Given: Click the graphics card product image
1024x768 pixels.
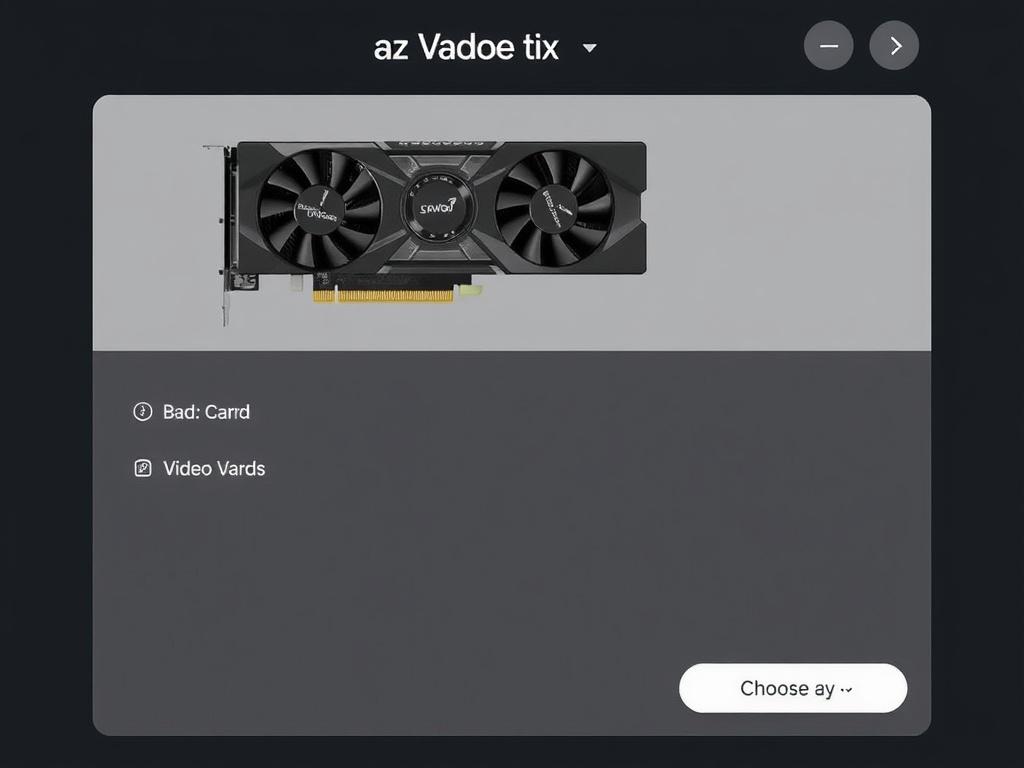Looking at the screenshot, I should pyautogui.click(x=424, y=232).
